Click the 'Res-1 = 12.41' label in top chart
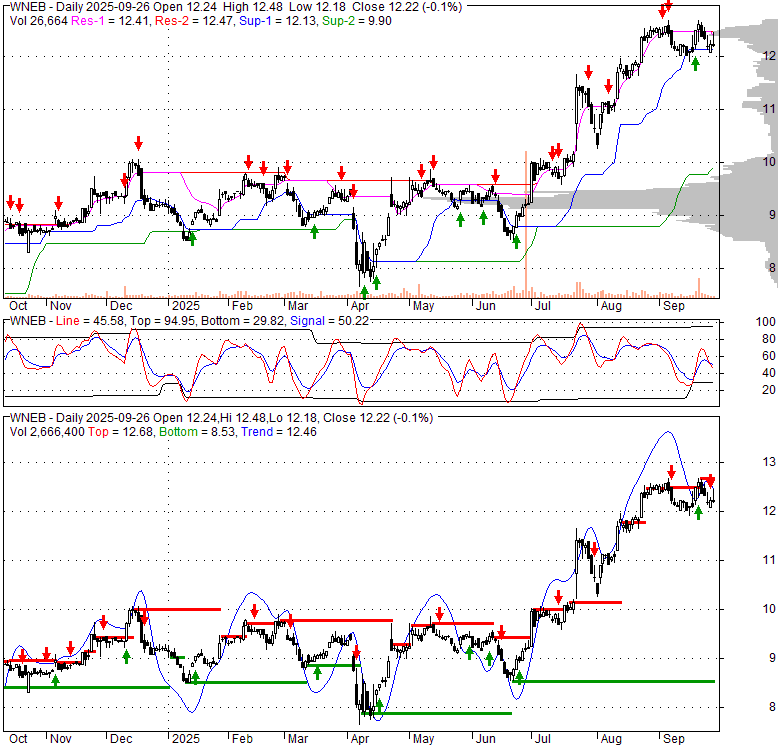Screen dimensions: 780x745 coord(110,21)
